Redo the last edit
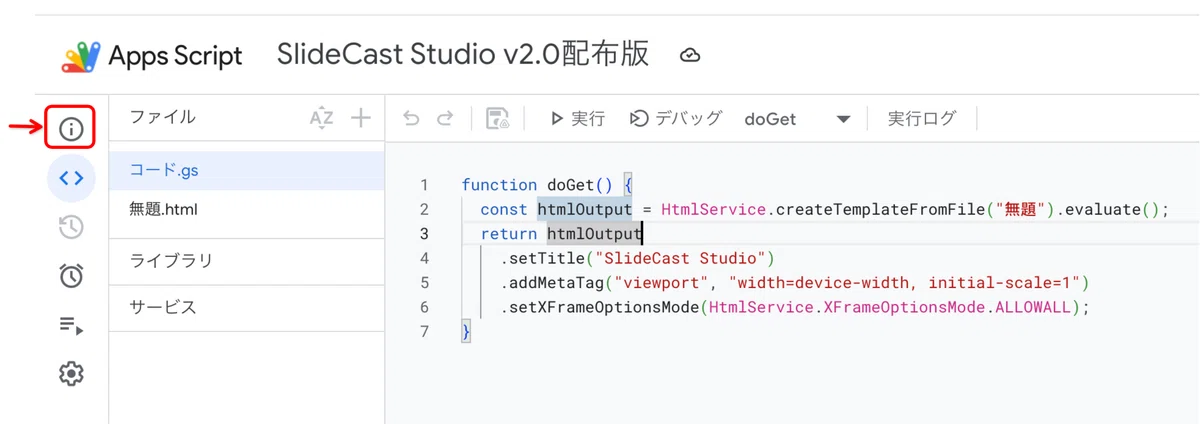Viewport: 1200px width, 424px height. [445, 119]
